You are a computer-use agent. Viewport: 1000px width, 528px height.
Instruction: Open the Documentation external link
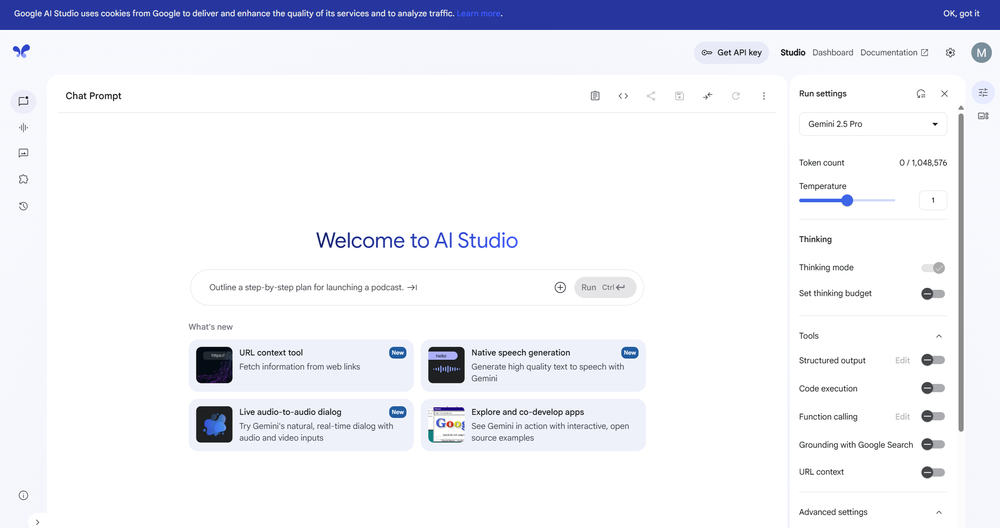pyautogui.click(x=894, y=52)
